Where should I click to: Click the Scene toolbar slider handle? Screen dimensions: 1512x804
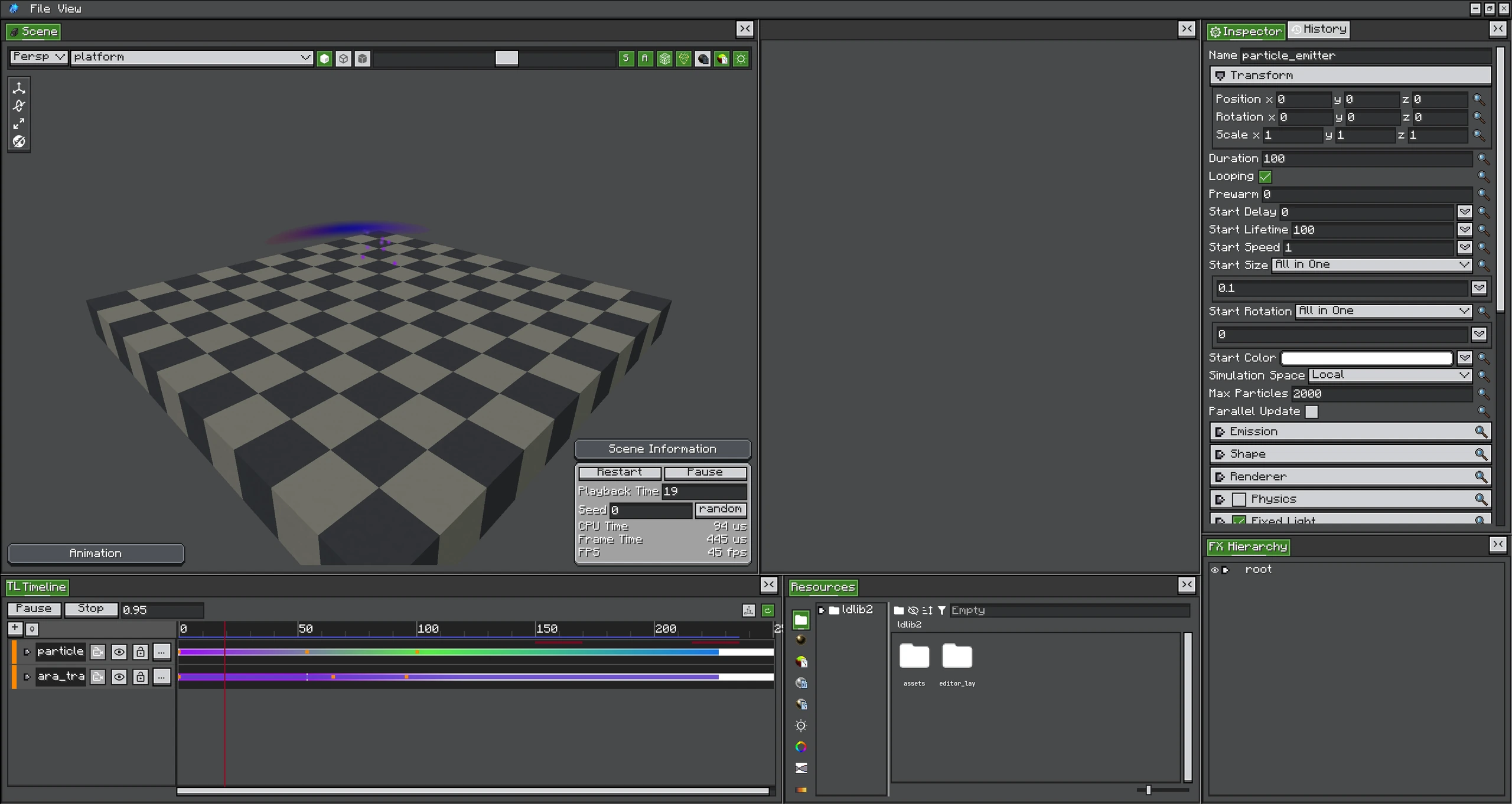[x=506, y=58]
